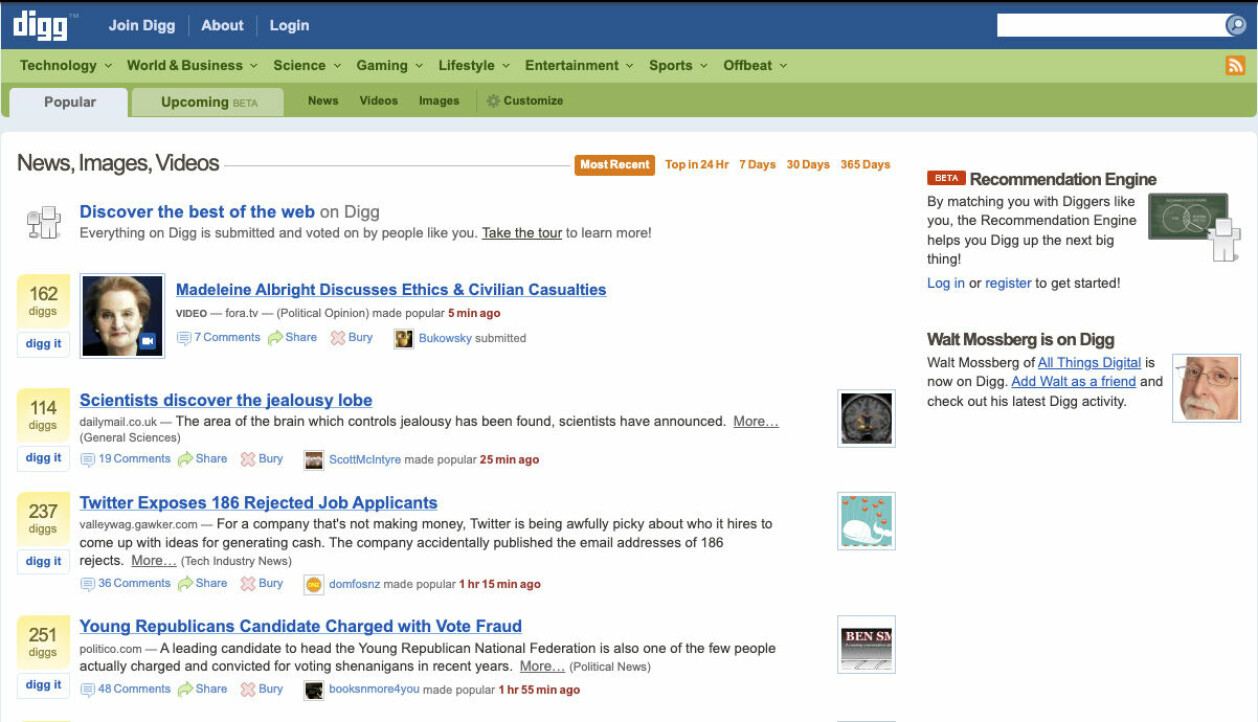Open Take the tour link
This screenshot has height=722, width=1258.
(522, 233)
